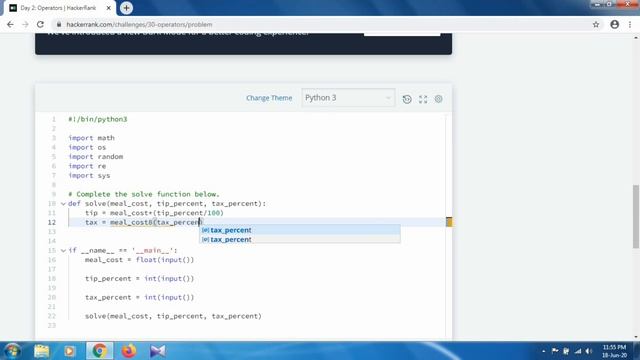
Task: Open the Windows Start menu
Action: (12, 351)
